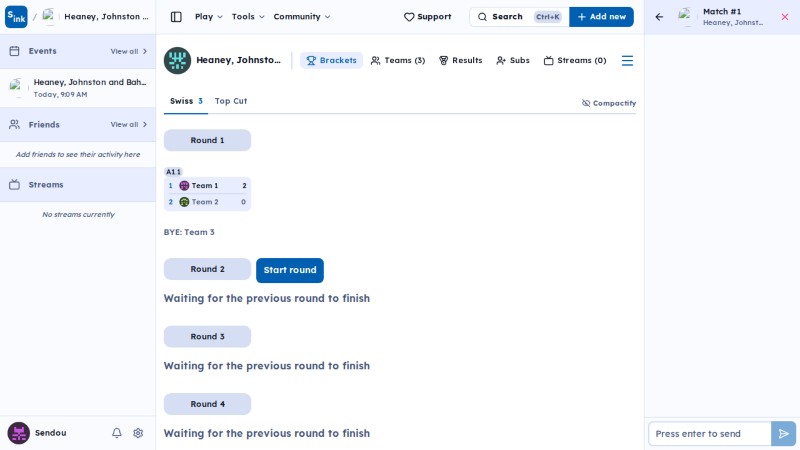Open the Tools dropdown menu
800x450 pixels.
[248, 17]
